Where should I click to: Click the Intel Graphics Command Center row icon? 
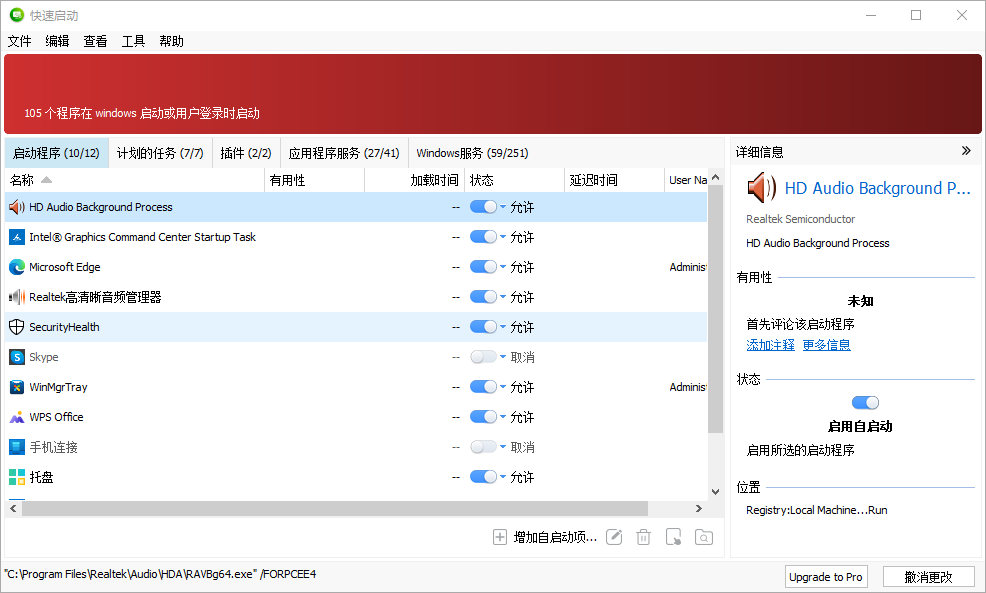tap(17, 237)
